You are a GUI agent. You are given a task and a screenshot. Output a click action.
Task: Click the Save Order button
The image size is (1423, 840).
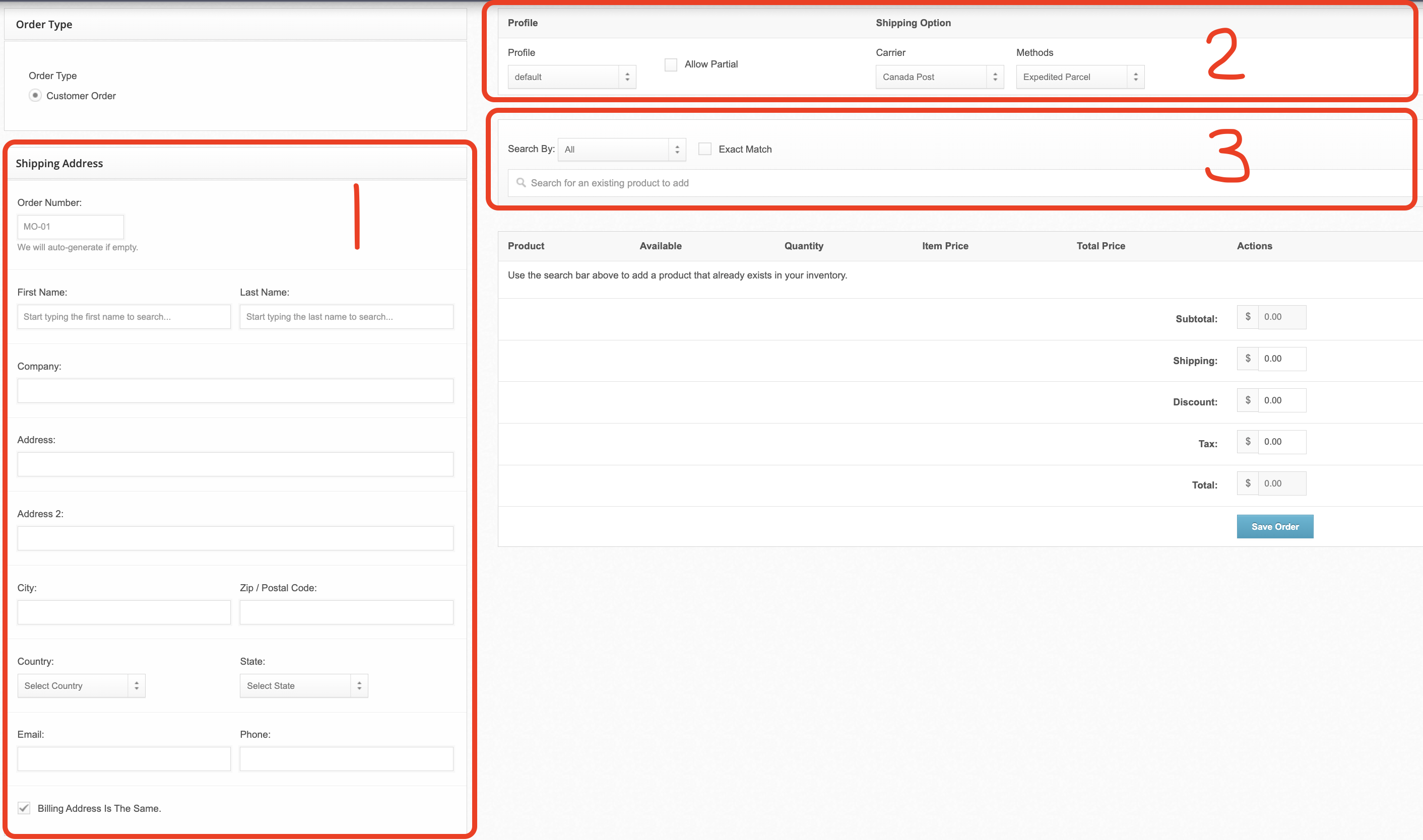pyautogui.click(x=1275, y=526)
